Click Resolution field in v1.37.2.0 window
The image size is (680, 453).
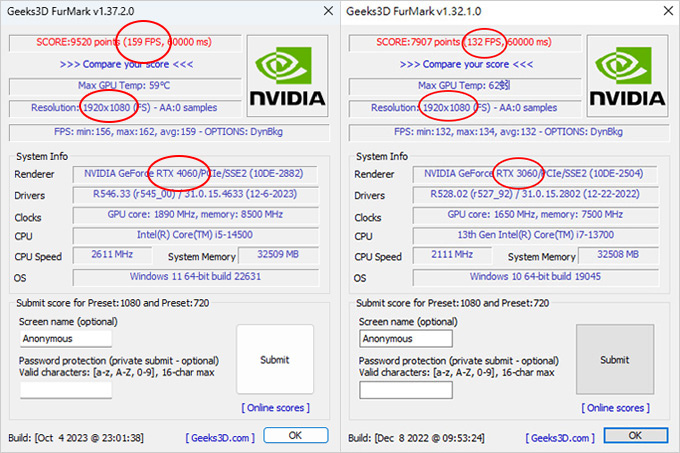(x=125, y=108)
